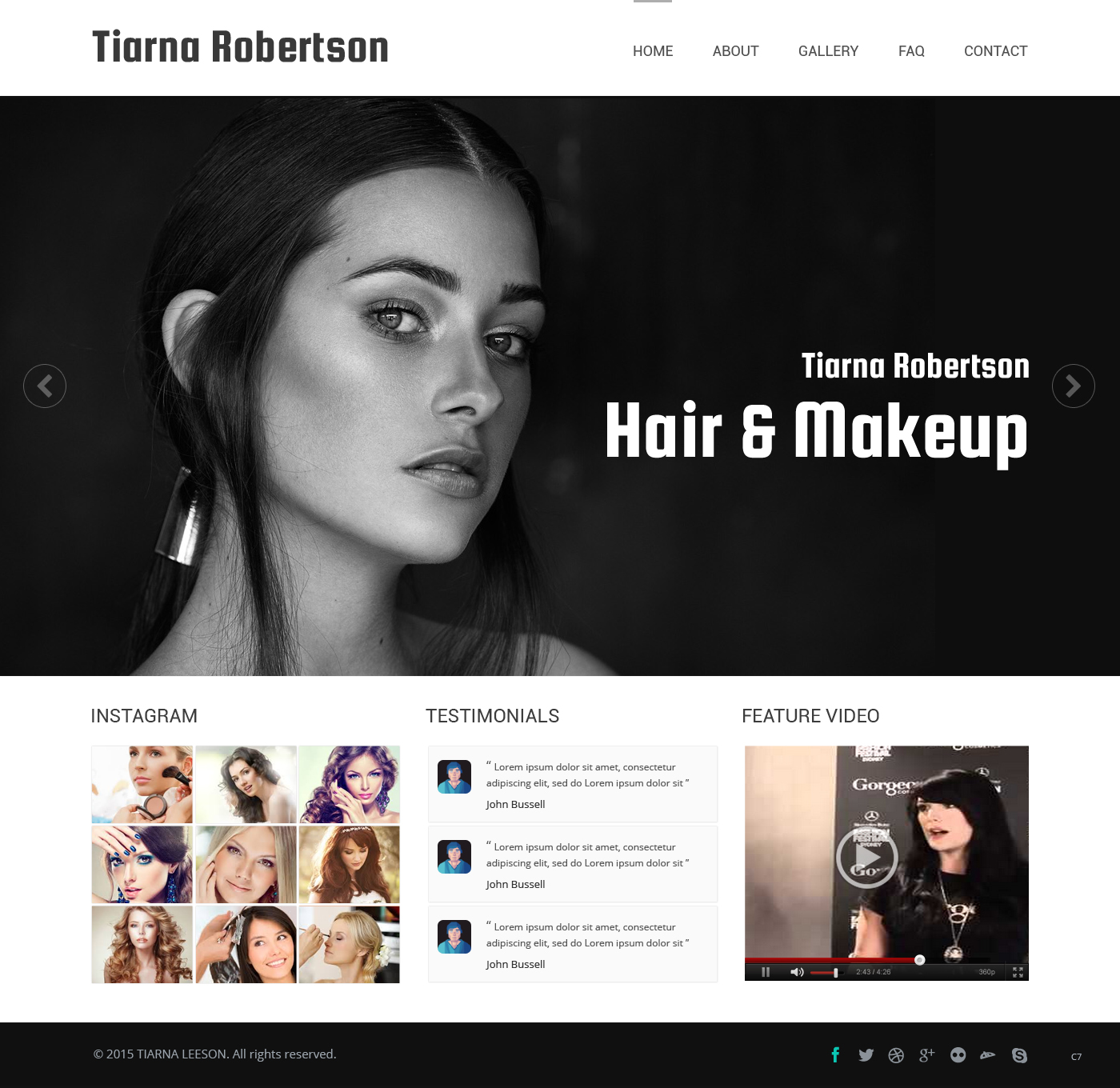Advance to the next hero slide
This screenshot has width=1120, height=1088.
point(1074,386)
